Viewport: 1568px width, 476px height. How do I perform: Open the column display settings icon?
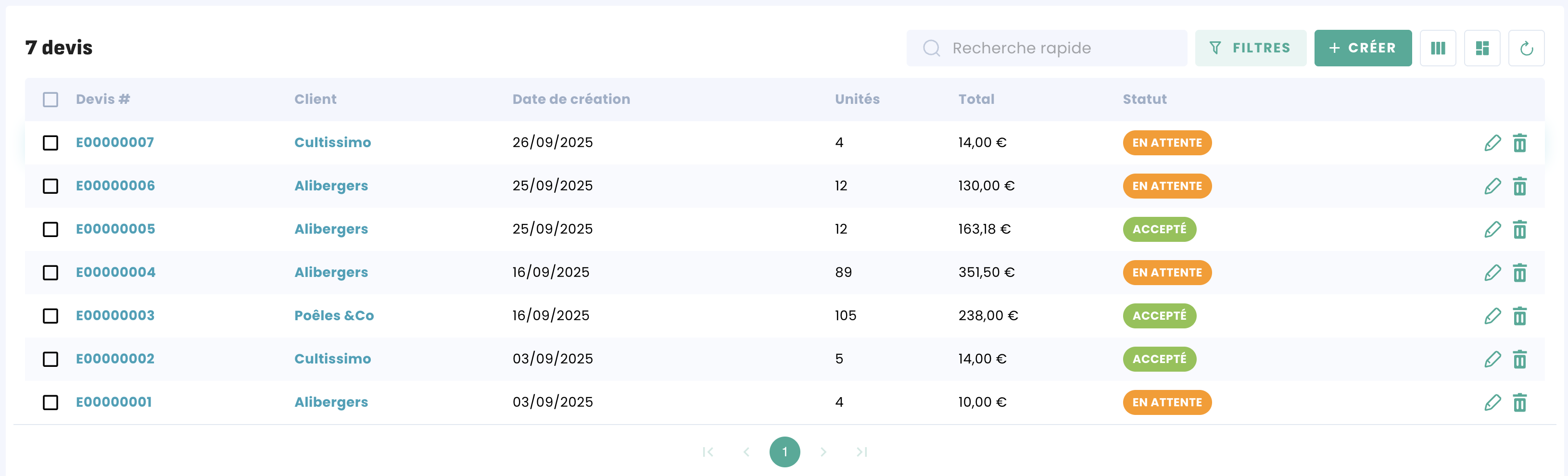(x=1437, y=48)
